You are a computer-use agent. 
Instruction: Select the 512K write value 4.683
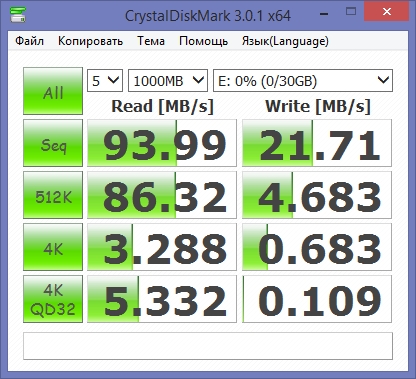317,195
